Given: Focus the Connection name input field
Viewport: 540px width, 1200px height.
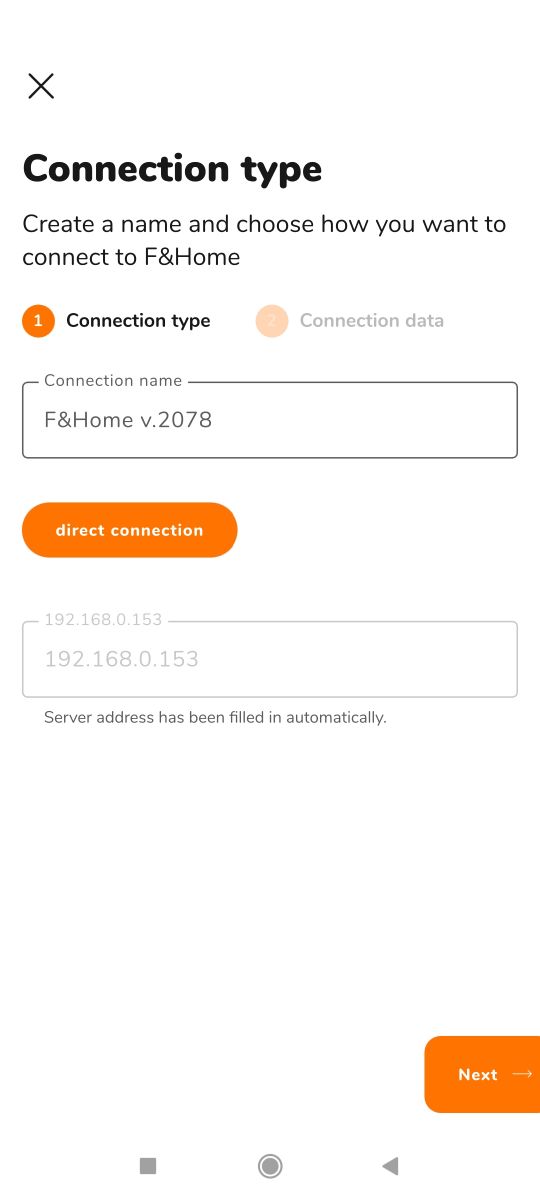Looking at the screenshot, I should click(270, 420).
